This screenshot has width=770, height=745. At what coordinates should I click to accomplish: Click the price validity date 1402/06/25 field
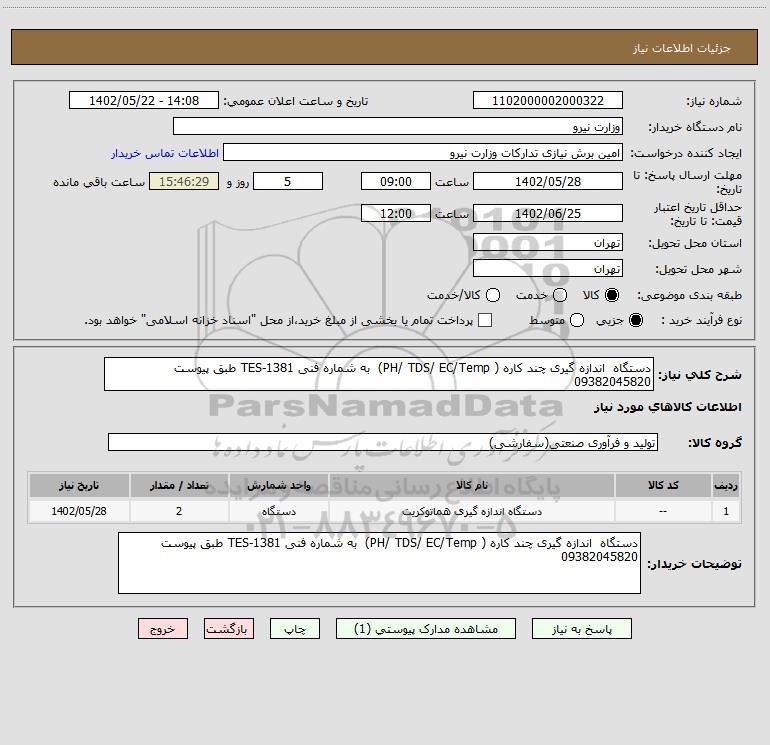coord(548,213)
